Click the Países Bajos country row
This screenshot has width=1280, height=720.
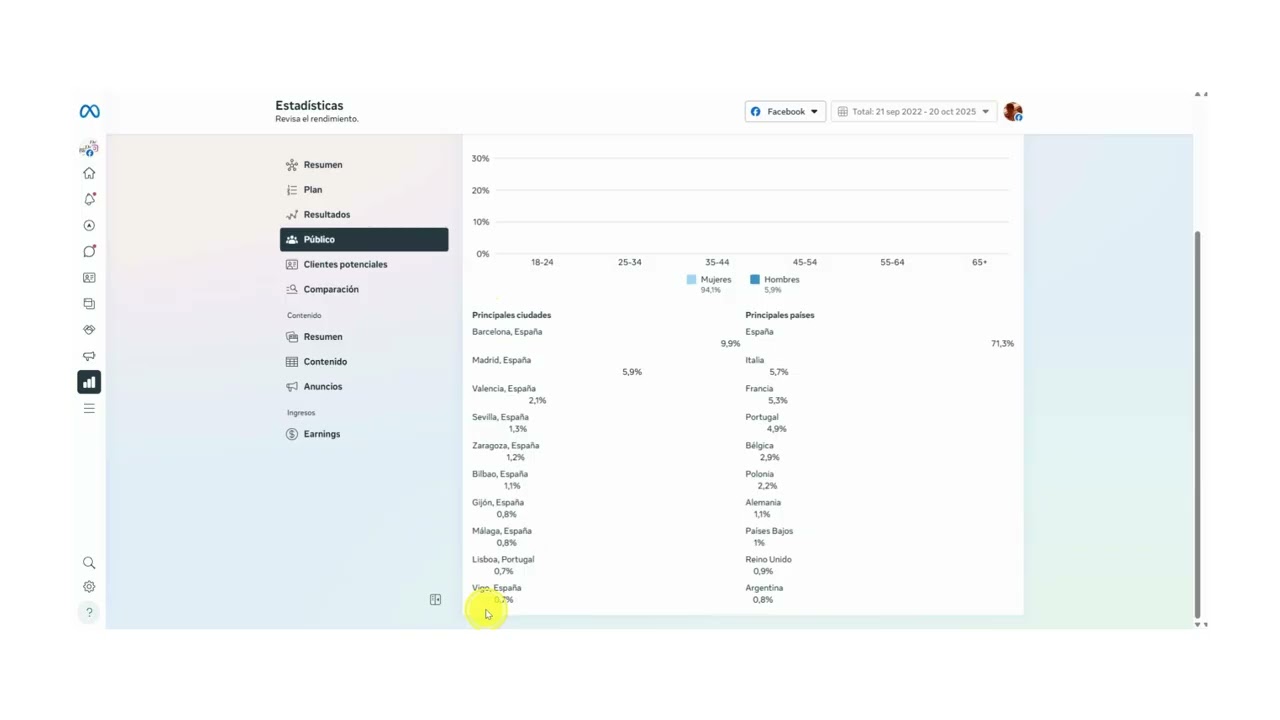tap(880, 537)
